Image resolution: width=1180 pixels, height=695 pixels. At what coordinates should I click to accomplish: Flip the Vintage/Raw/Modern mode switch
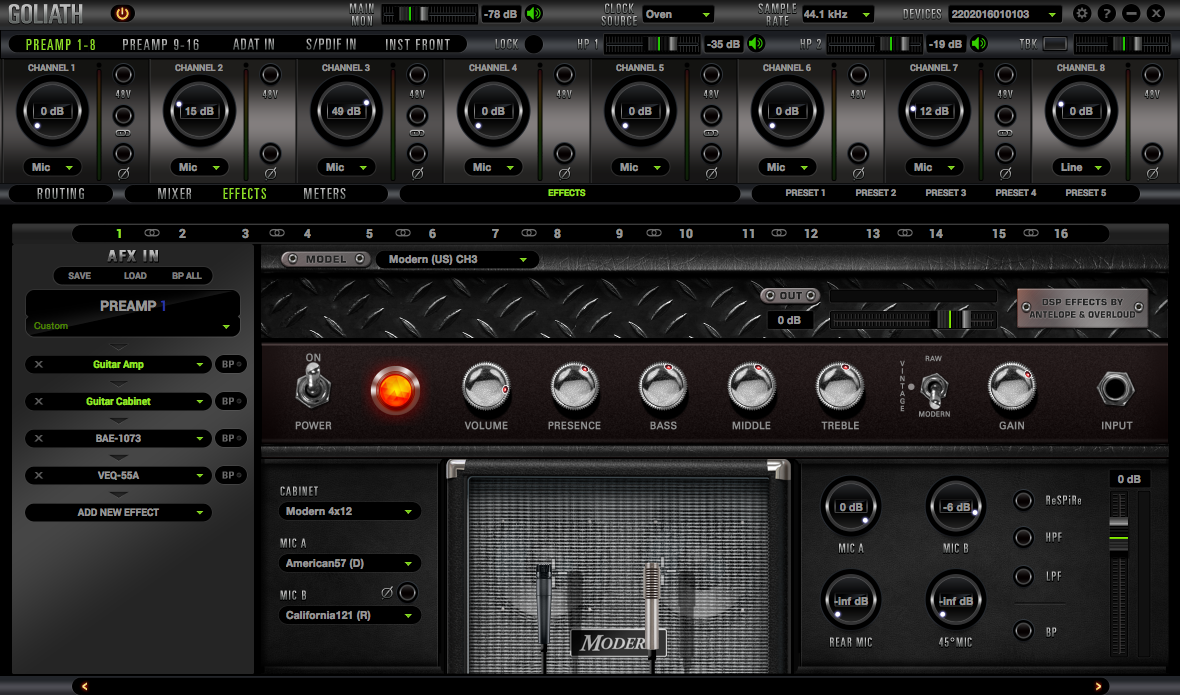934,388
